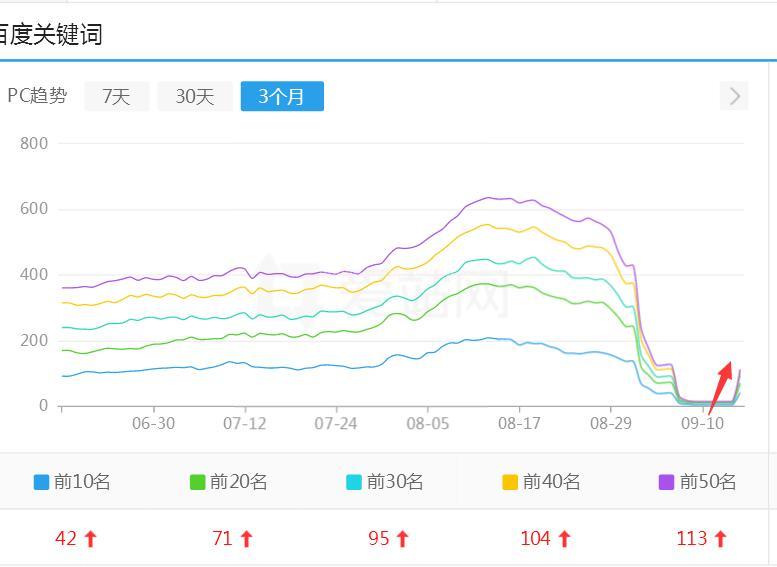Viewport: 777px width, 567px height.
Task: Click the red annotation arrow on chart
Action: click(722, 380)
